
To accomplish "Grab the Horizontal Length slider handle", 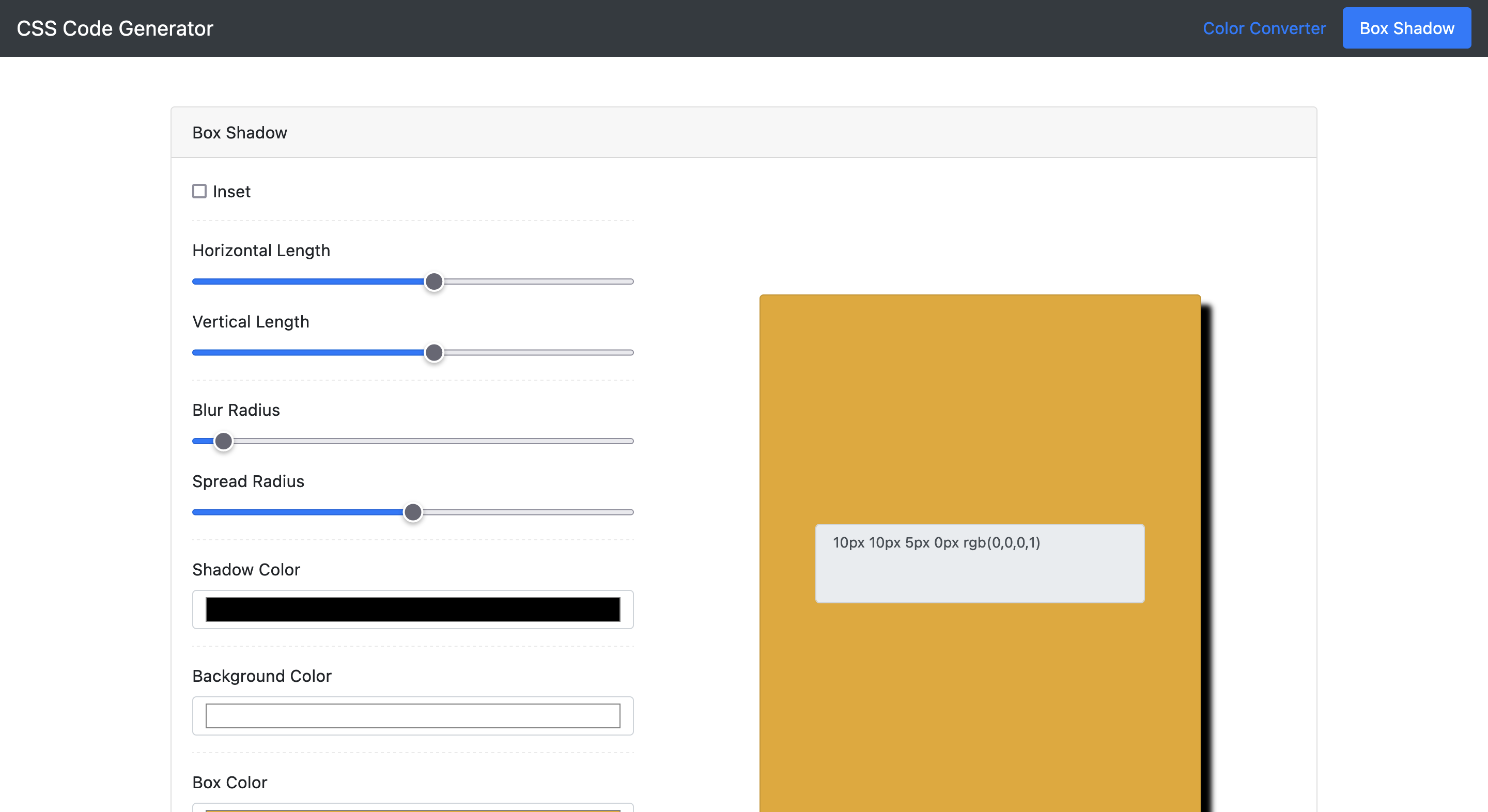I will pyautogui.click(x=434, y=282).
